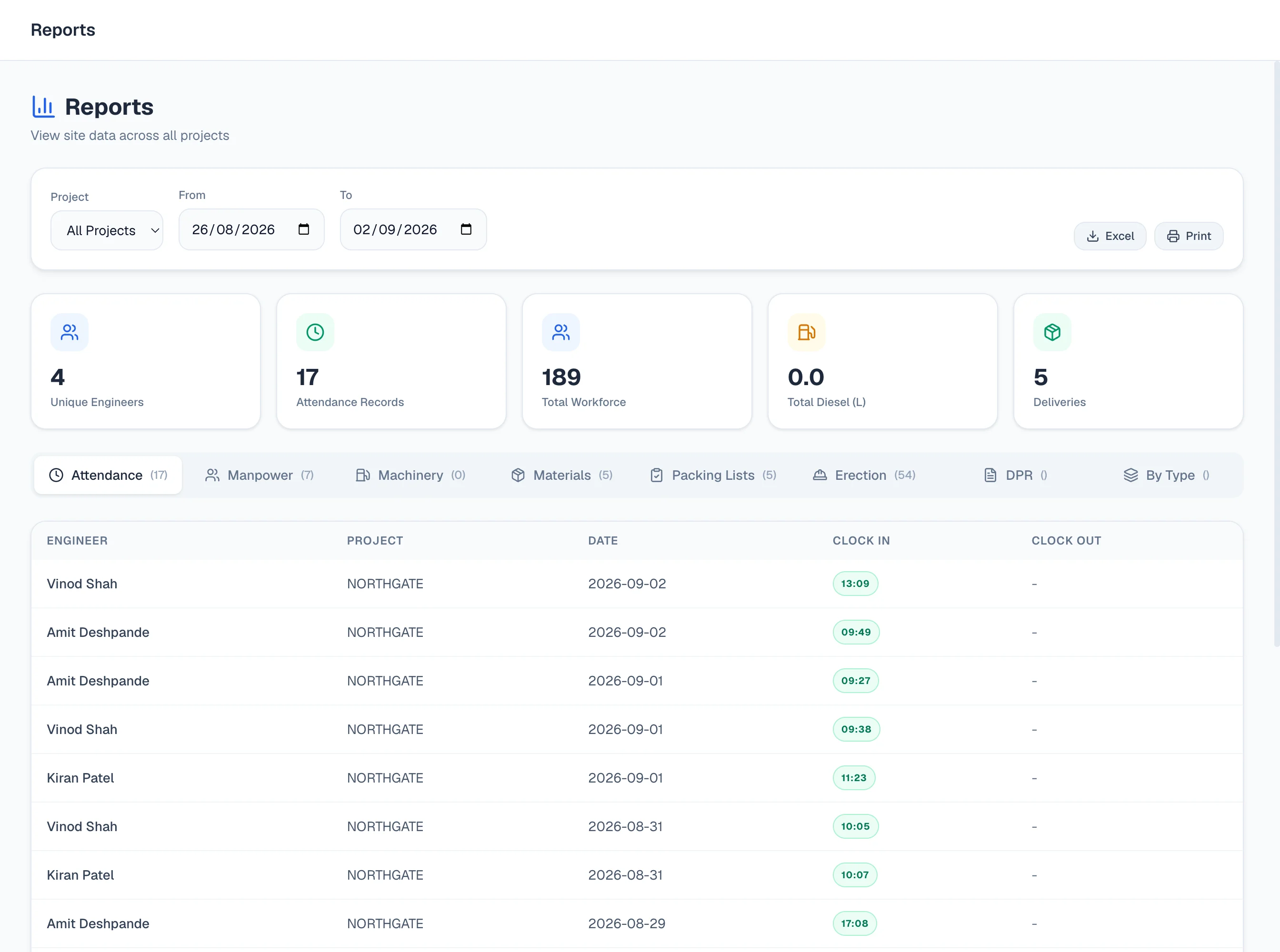Image resolution: width=1280 pixels, height=952 pixels.
Task: Open the Machinery tab
Action: coord(410,476)
